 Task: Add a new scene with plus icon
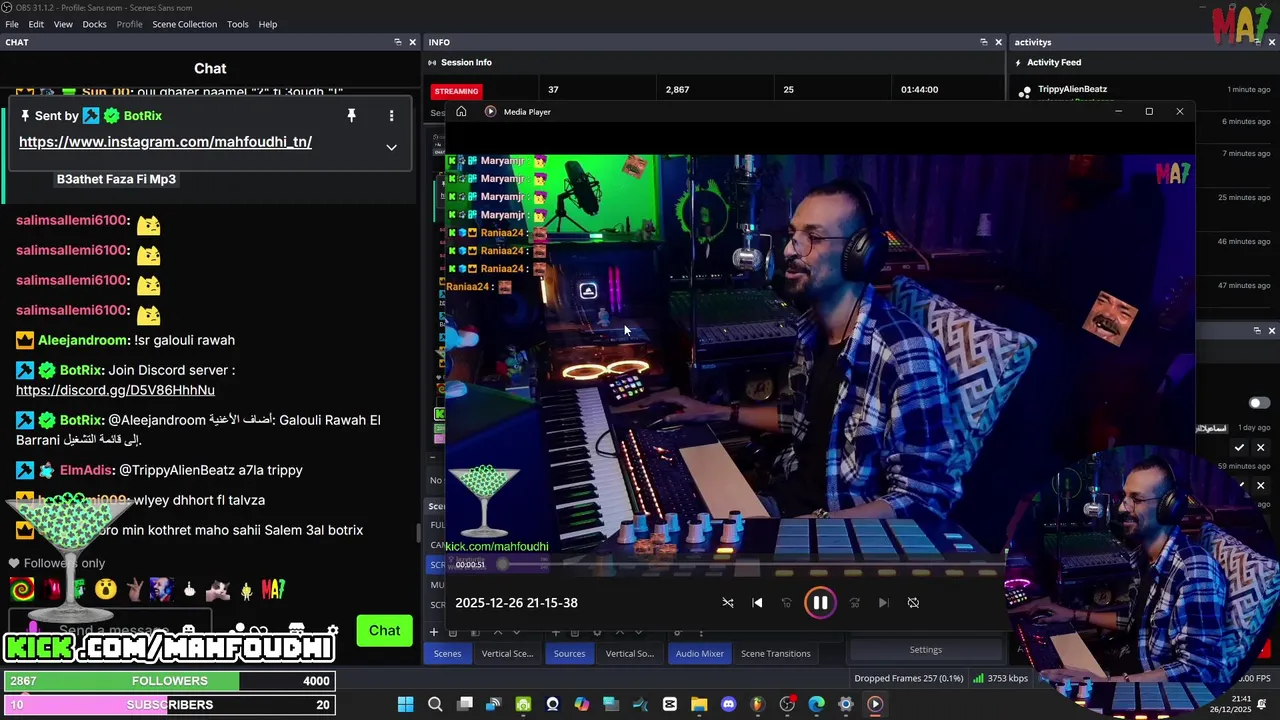click(434, 632)
